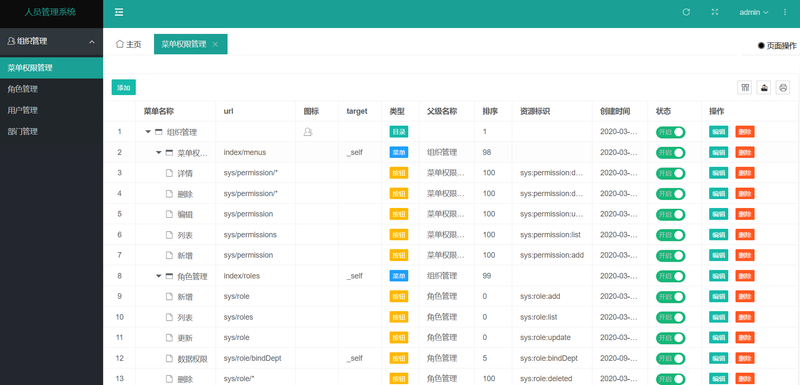Open 菜单权限管理 in the sidebar
Image resolution: width=800 pixels, height=385 pixels.
click(52, 68)
